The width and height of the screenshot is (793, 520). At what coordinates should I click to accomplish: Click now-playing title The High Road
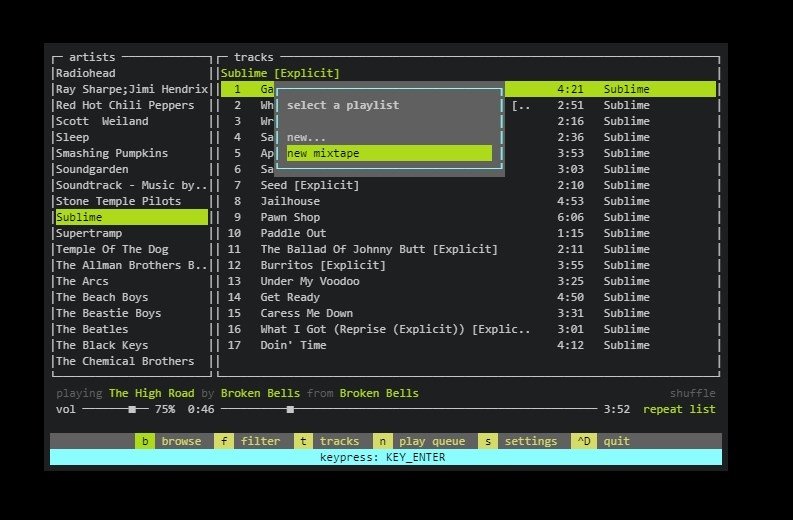pyautogui.click(x=152, y=393)
